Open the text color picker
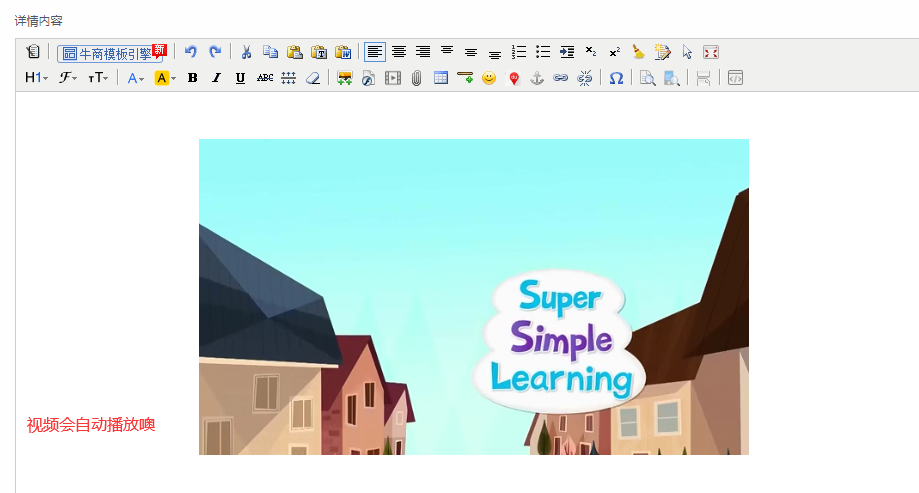The image size is (919, 493). 135,78
